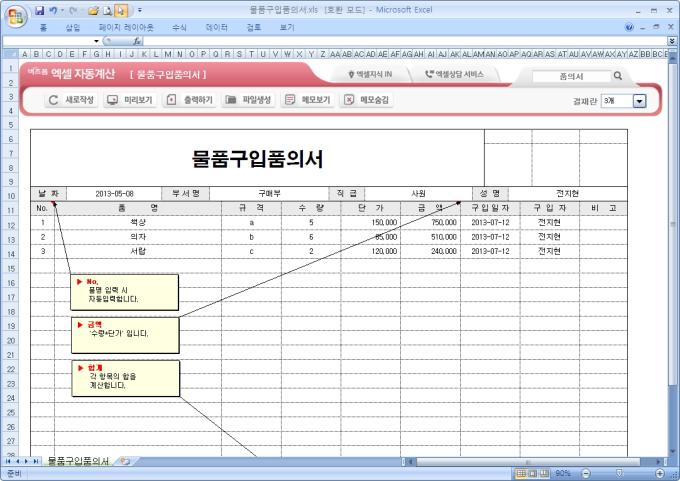Select the 품명 cell 의자
Screen dimensions: 680x481
[138, 237]
